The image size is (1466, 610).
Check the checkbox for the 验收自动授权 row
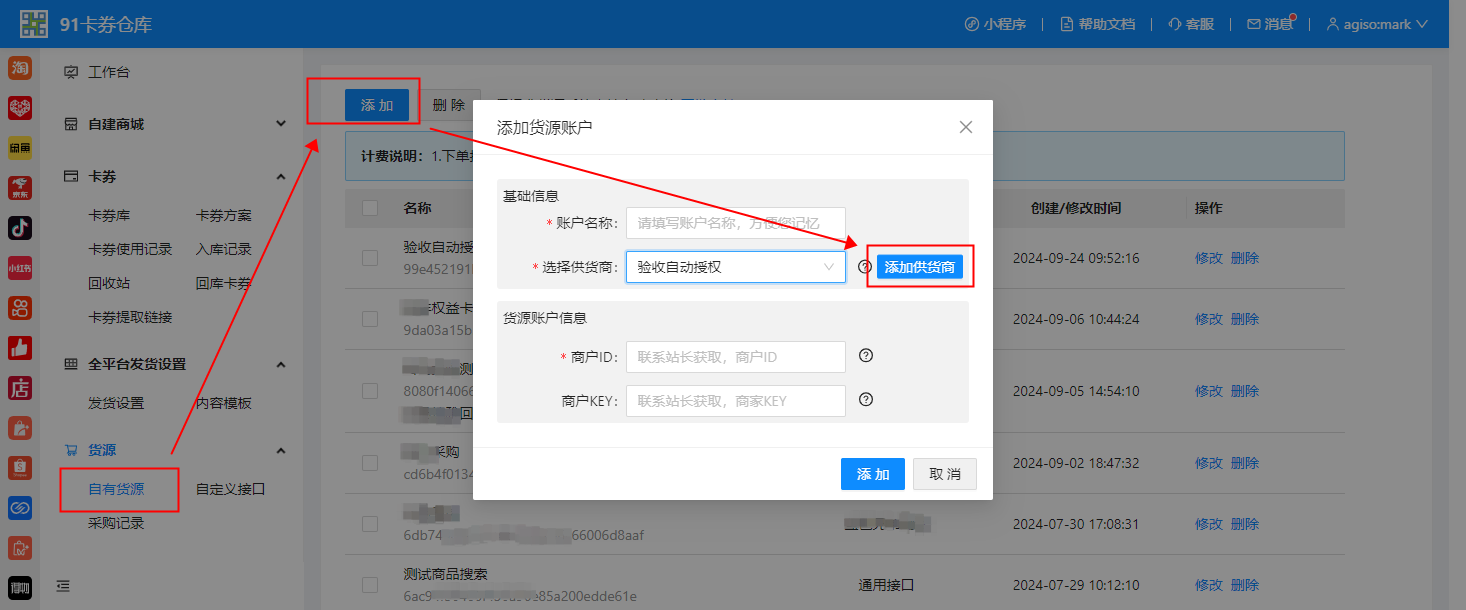pyautogui.click(x=370, y=258)
